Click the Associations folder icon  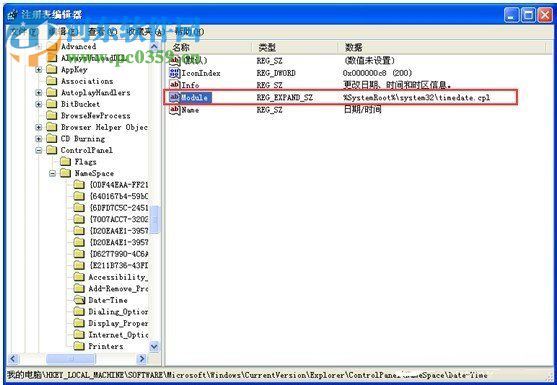52,81
